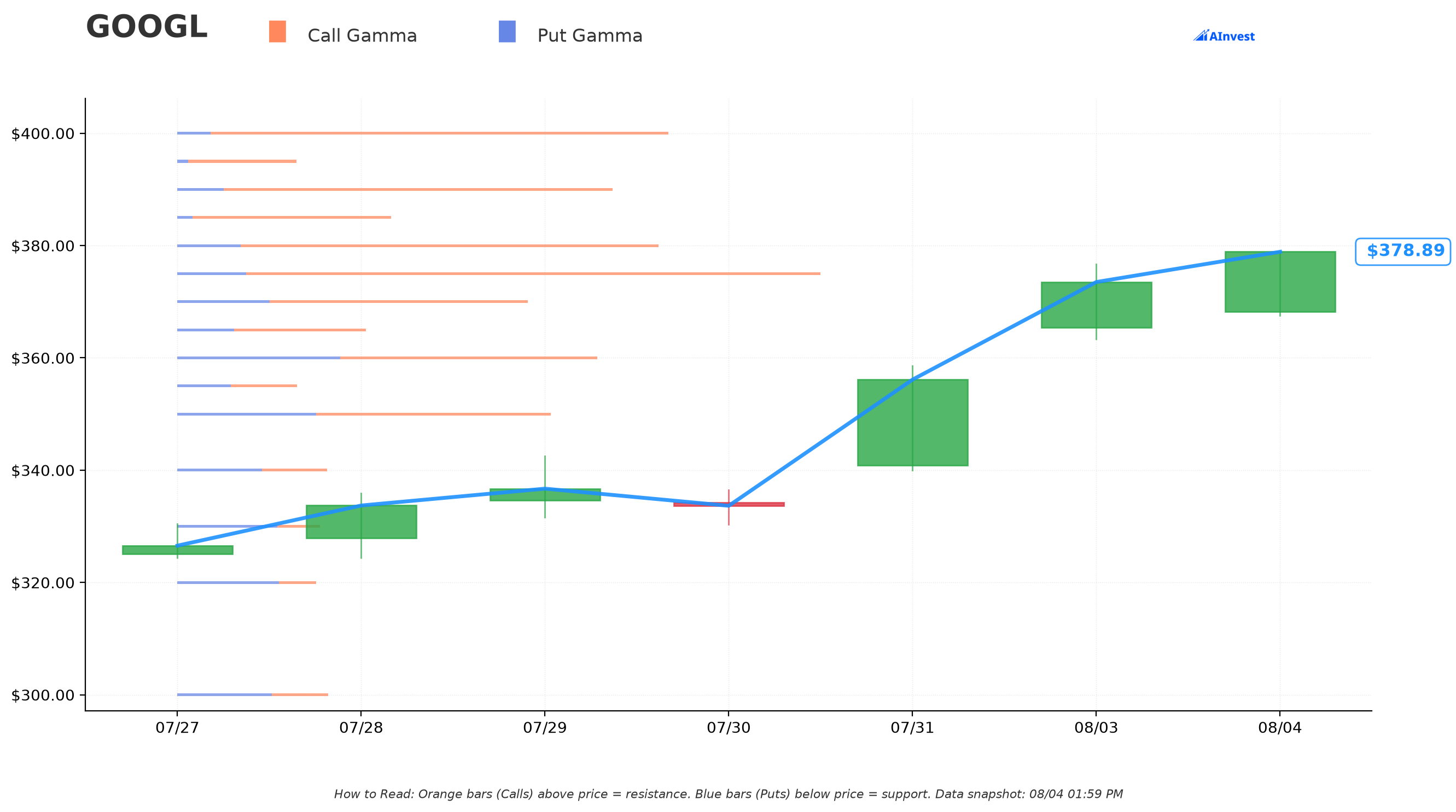Click the put gamma bar at $360 strike
Image resolution: width=1456 pixels, height=812 pixels.
pyautogui.click(x=259, y=358)
